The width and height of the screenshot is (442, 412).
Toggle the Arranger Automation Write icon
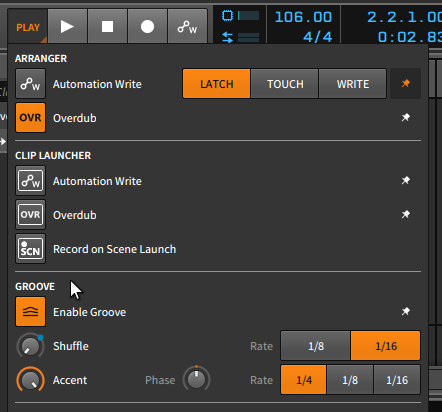pyautogui.click(x=30, y=84)
